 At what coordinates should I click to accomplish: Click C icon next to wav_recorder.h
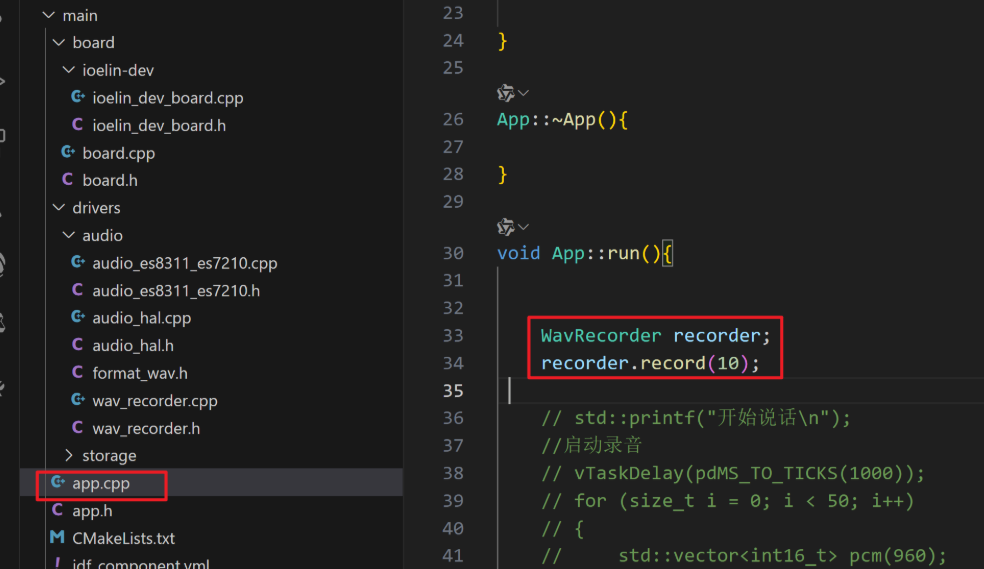coord(78,428)
